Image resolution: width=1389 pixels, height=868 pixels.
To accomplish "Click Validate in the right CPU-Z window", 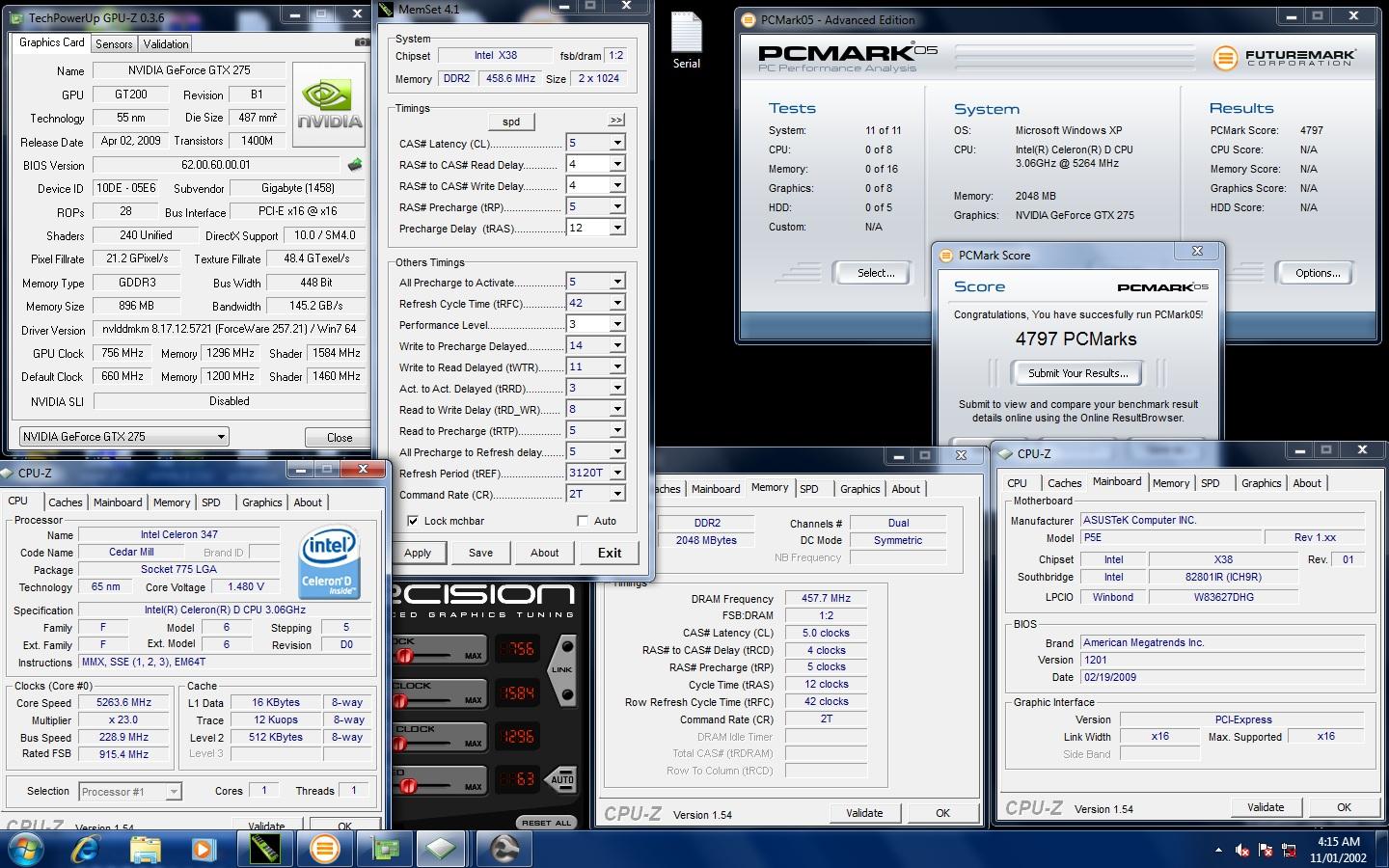I will click(1266, 807).
